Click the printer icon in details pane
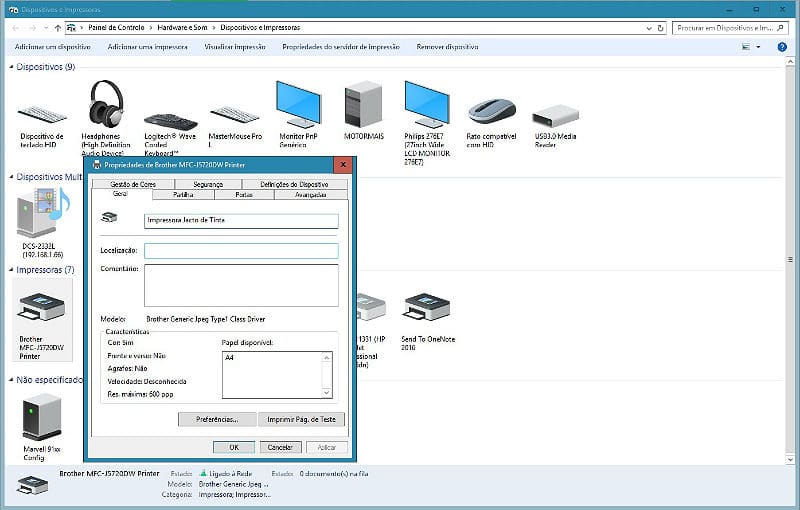 point(32,484)
